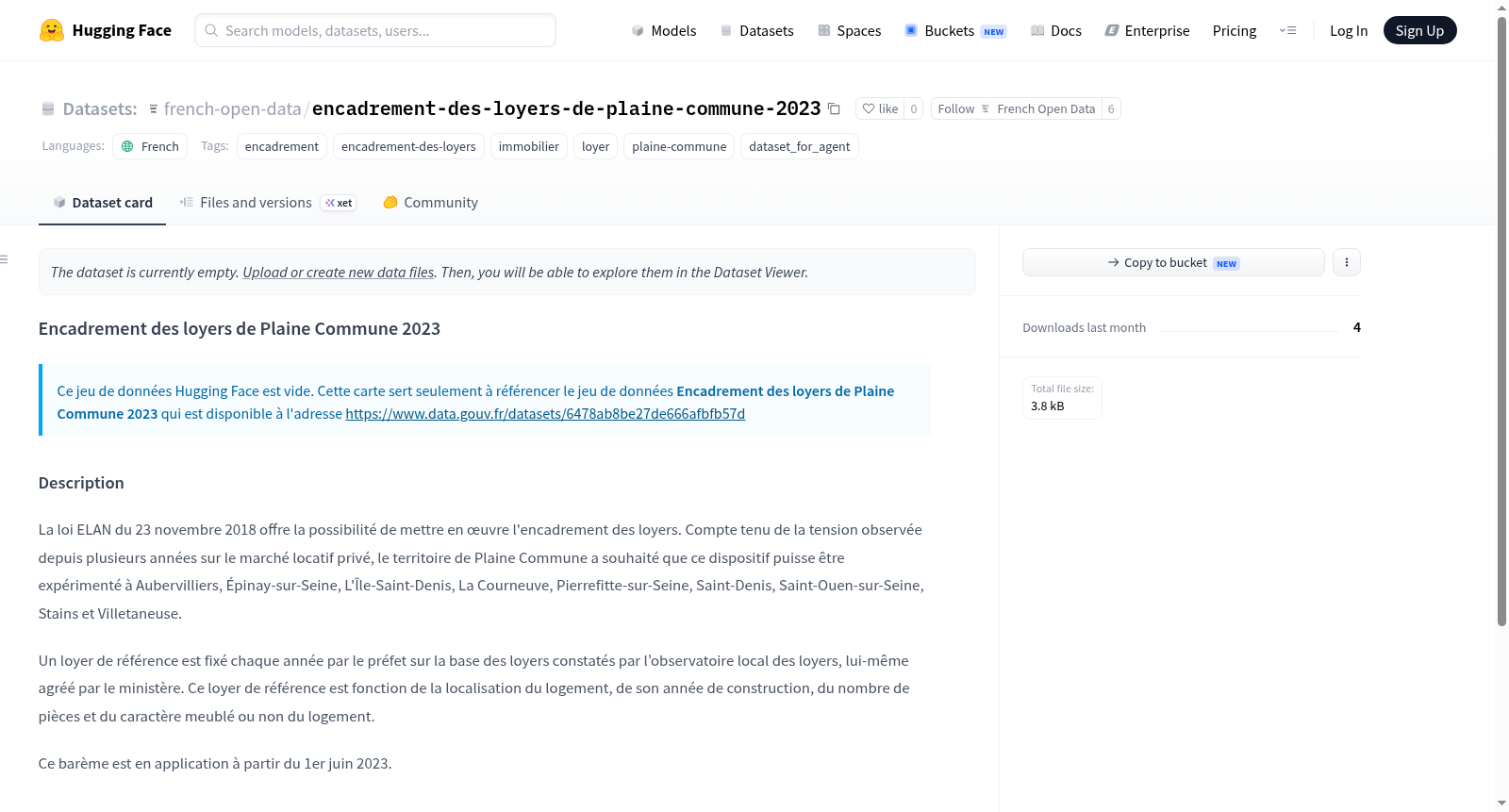Expand the left sidebar toggle
The height and width of the screenshot is (812, 1509).
click(x=5, y=259)
